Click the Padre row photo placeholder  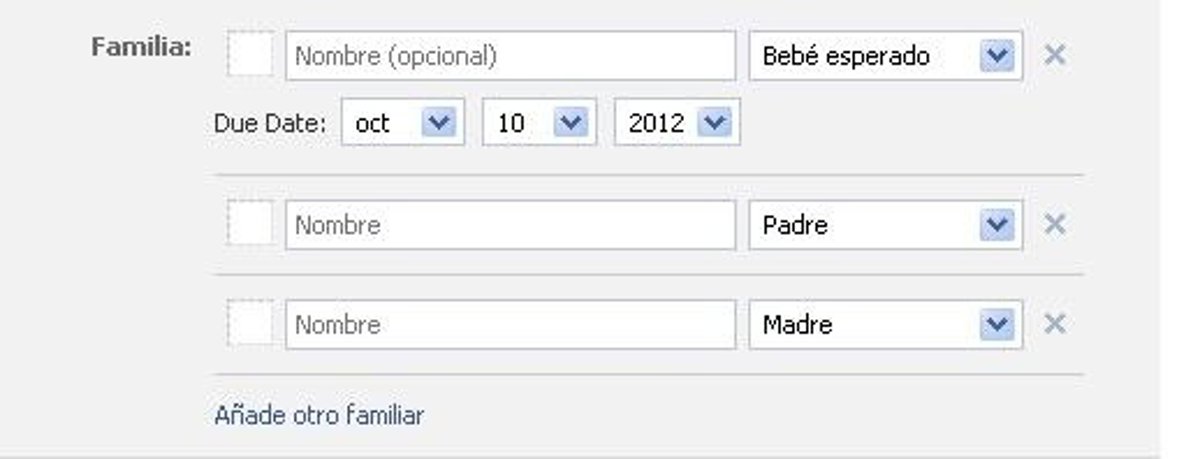click(250, 225)
